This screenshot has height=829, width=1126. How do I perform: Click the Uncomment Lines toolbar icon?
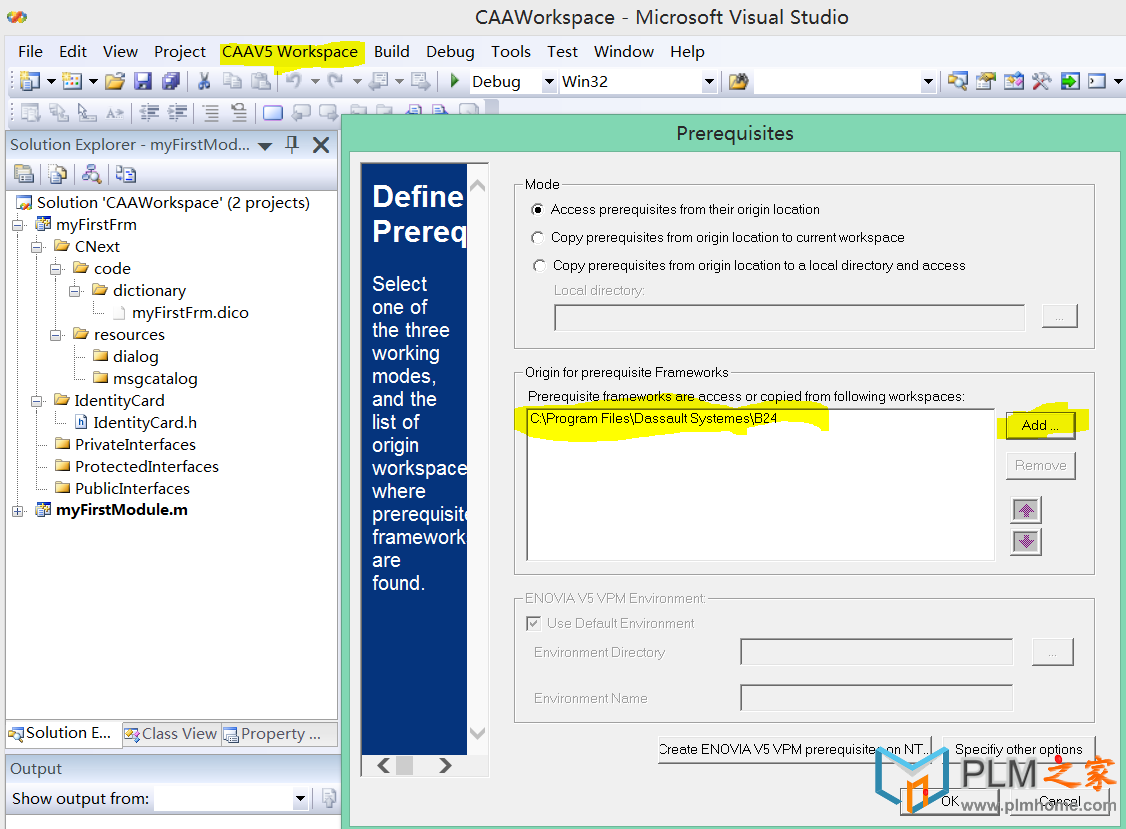pos(238,112)
